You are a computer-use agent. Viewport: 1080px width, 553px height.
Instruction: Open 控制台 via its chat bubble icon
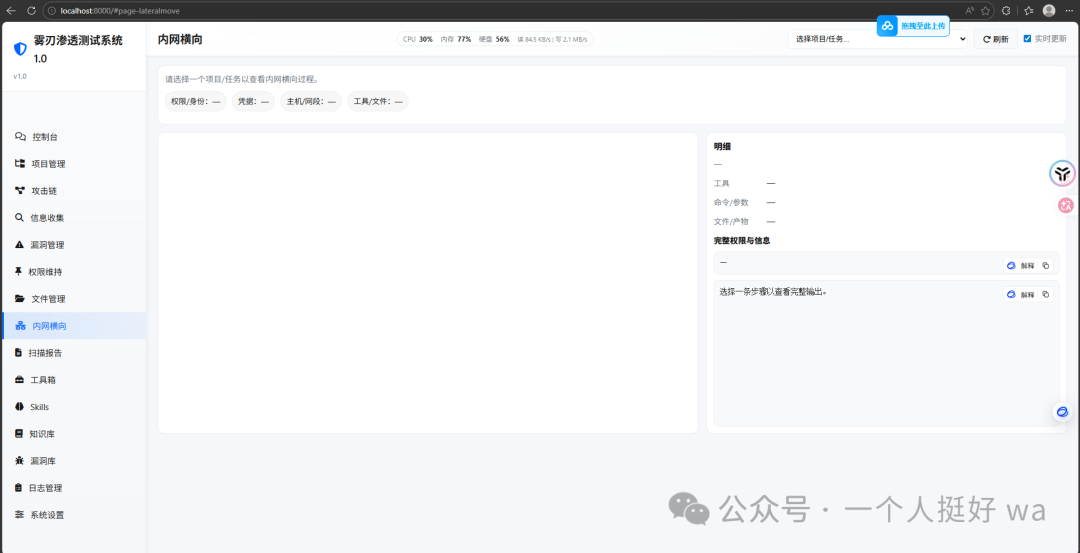click(21, 137)
